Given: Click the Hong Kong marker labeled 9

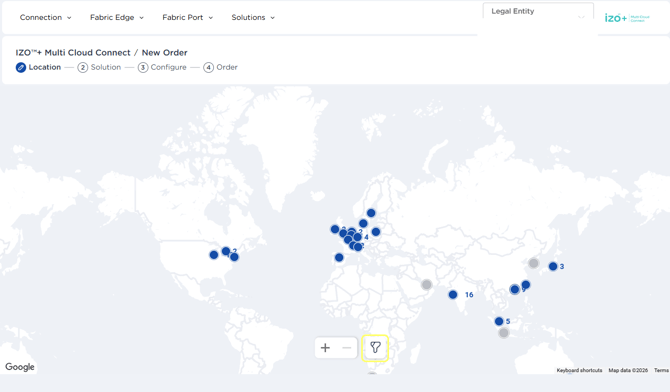Looking at the screenshot, I should (515, 289).
